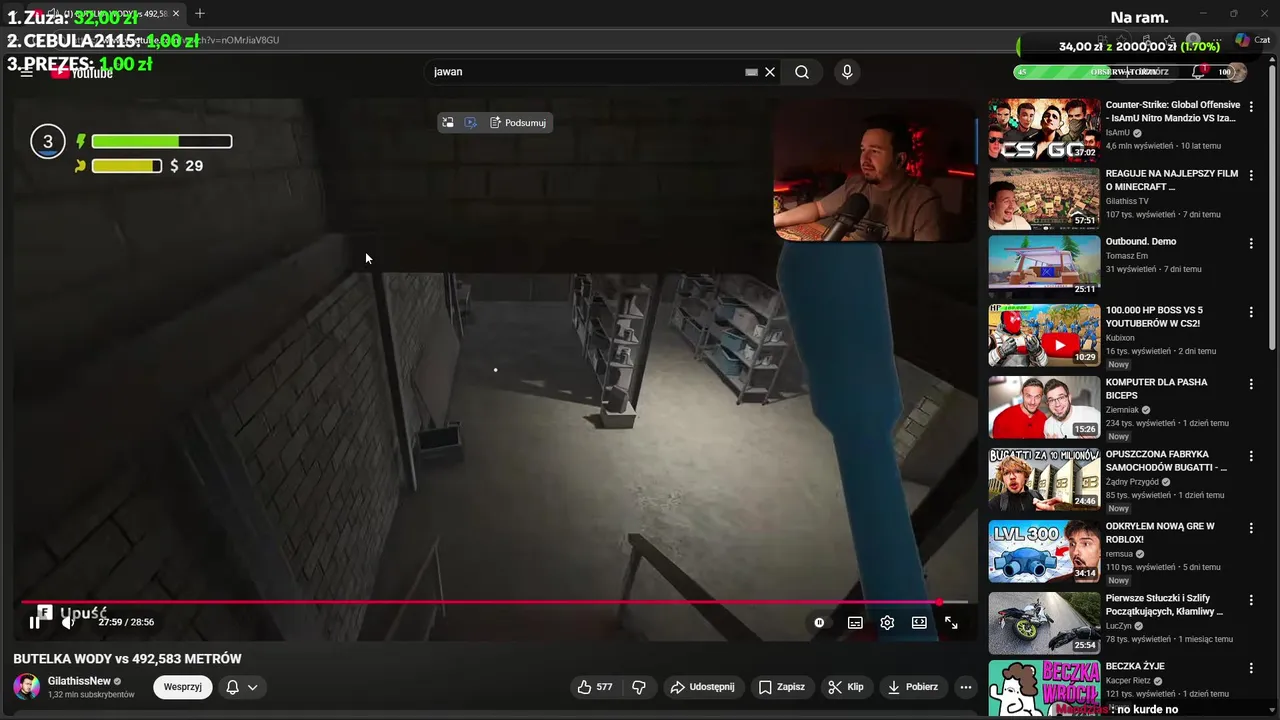Image resolution: width=1280 pixels, height=720 pixels.
Task: Like the video with 577 likes
Action: tap(594, 687)
